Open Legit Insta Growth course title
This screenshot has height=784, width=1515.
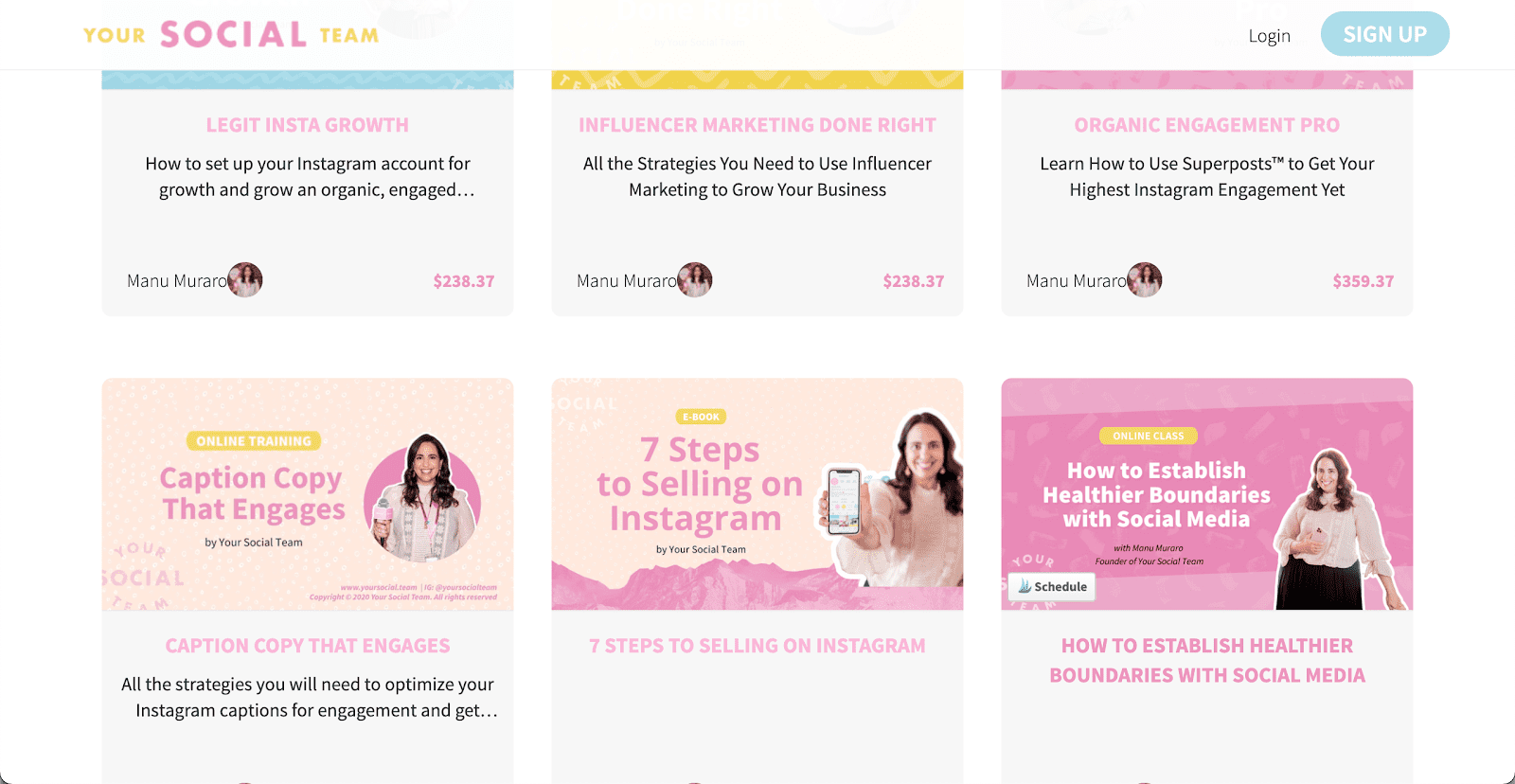click(308, 125)
